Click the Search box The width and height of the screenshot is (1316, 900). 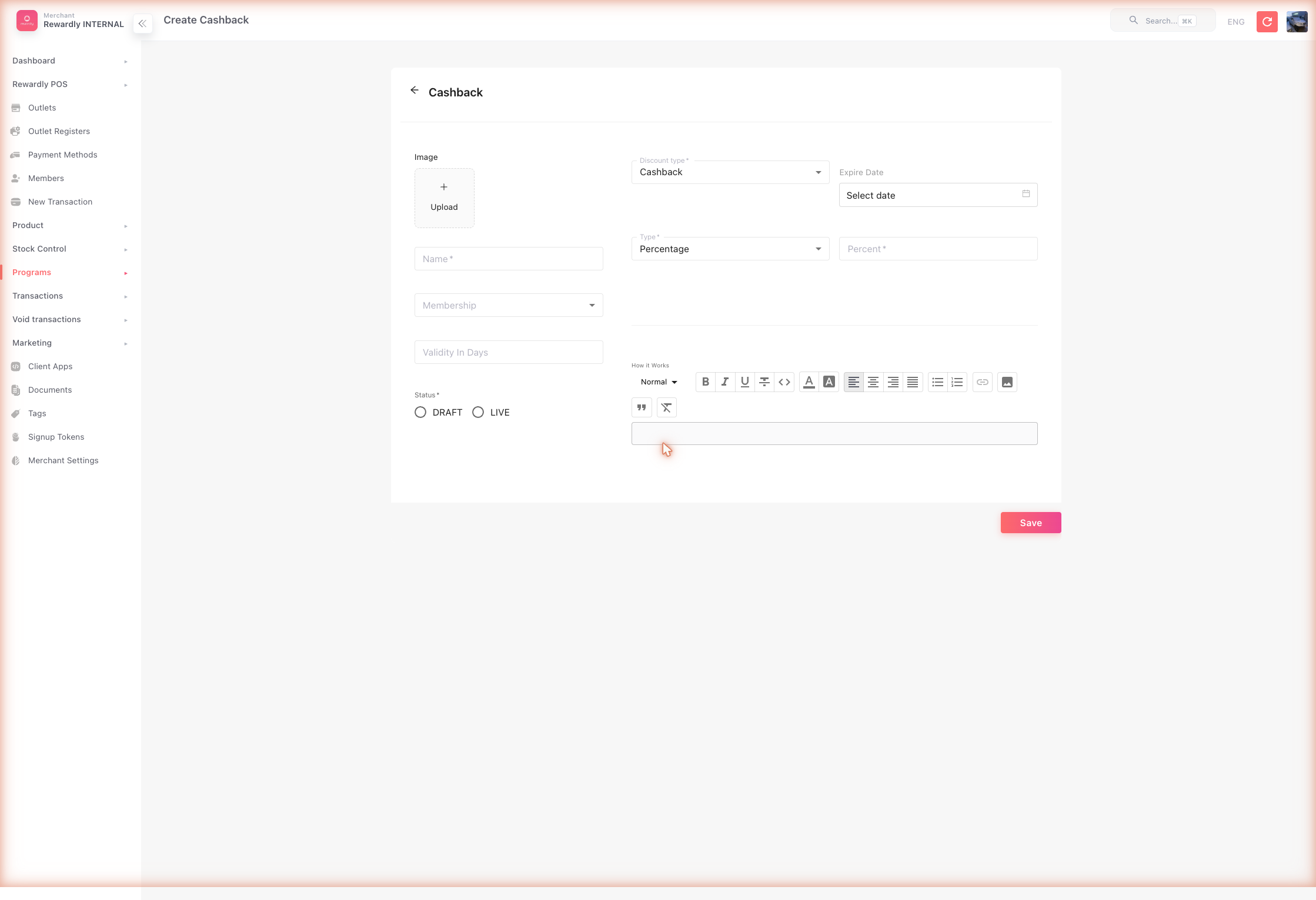coord(1163,21)
